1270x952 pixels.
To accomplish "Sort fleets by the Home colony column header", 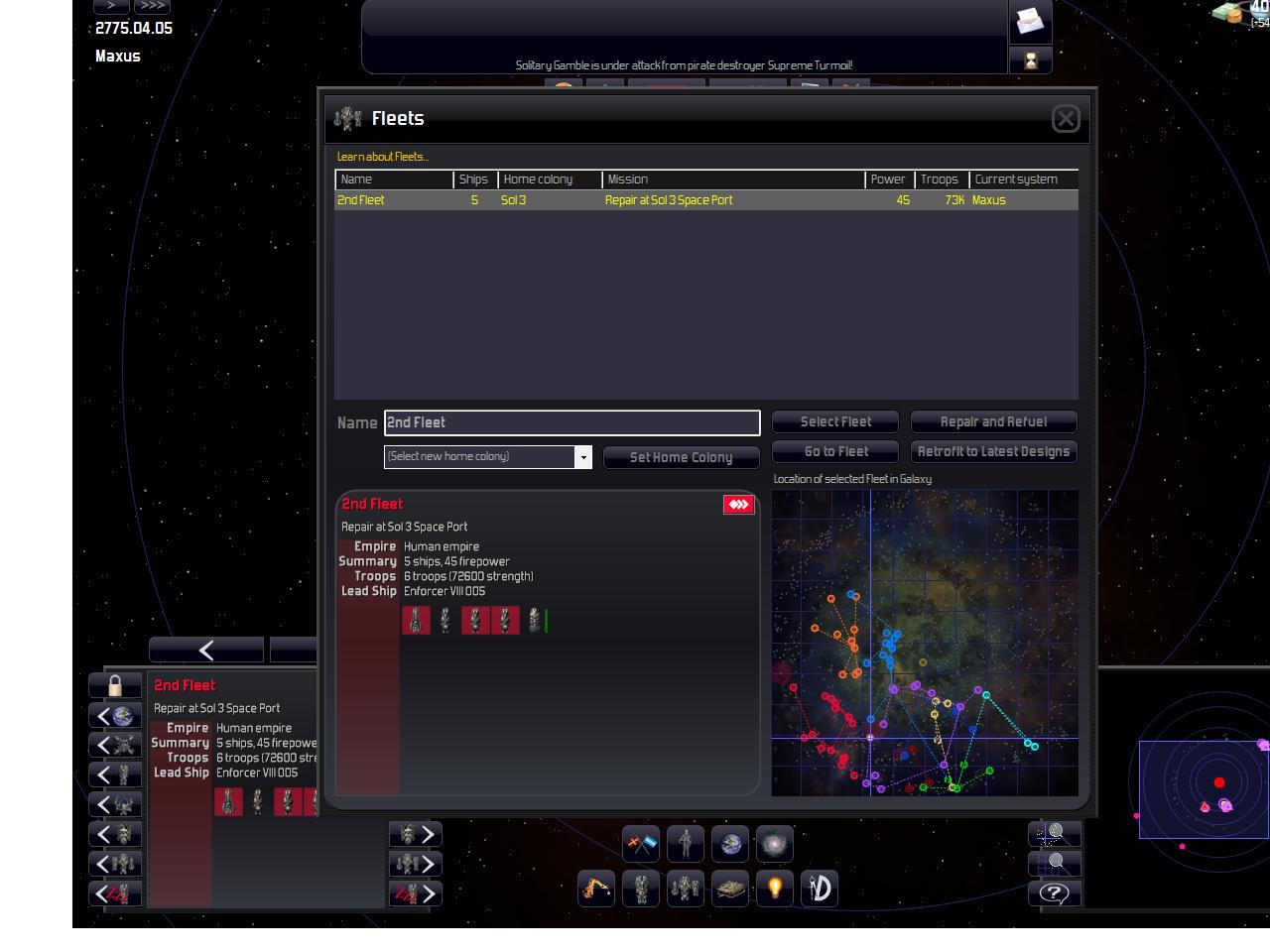I will tap(550, 179).
